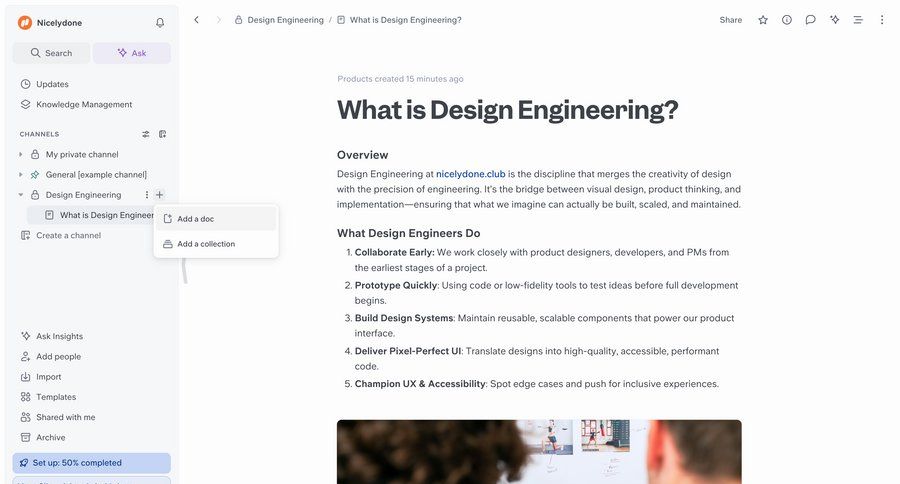Open the table of contents icon

[x=858, y=20]
